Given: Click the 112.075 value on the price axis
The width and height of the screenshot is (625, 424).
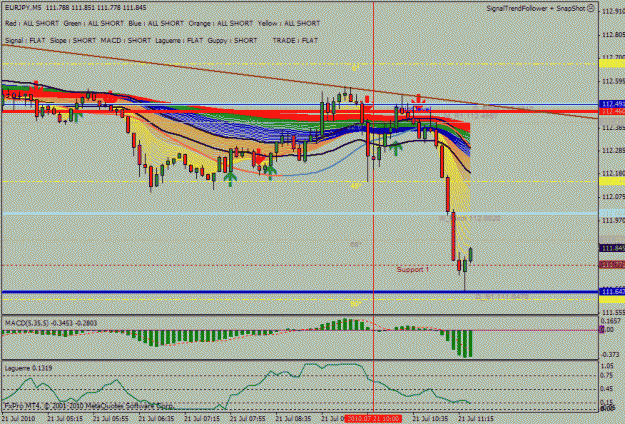Looking at the screenshot, I should click(613, 197).
